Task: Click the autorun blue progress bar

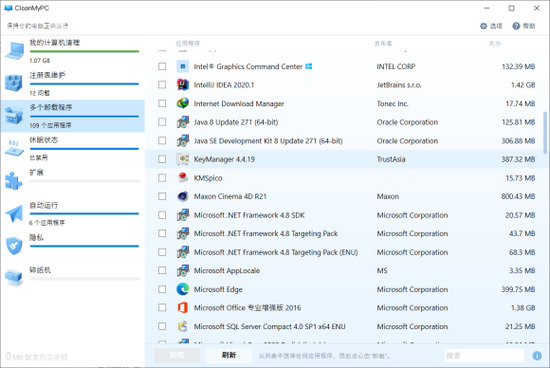Action: 84,214
